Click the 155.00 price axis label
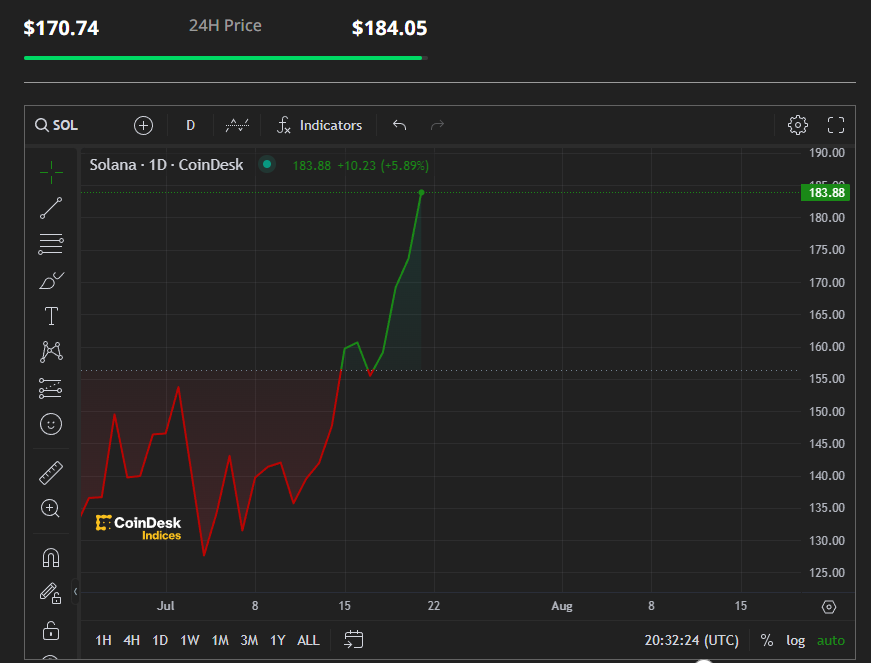 [x=826, y=379]
